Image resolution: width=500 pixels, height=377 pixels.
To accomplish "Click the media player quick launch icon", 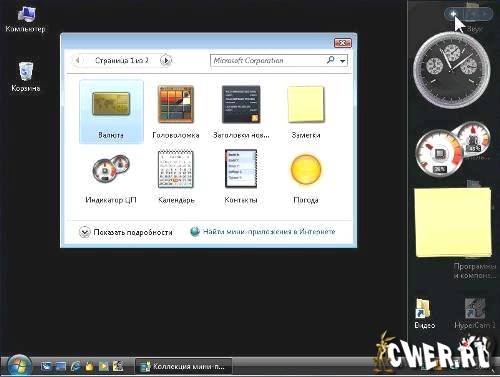I will [104, 367].
